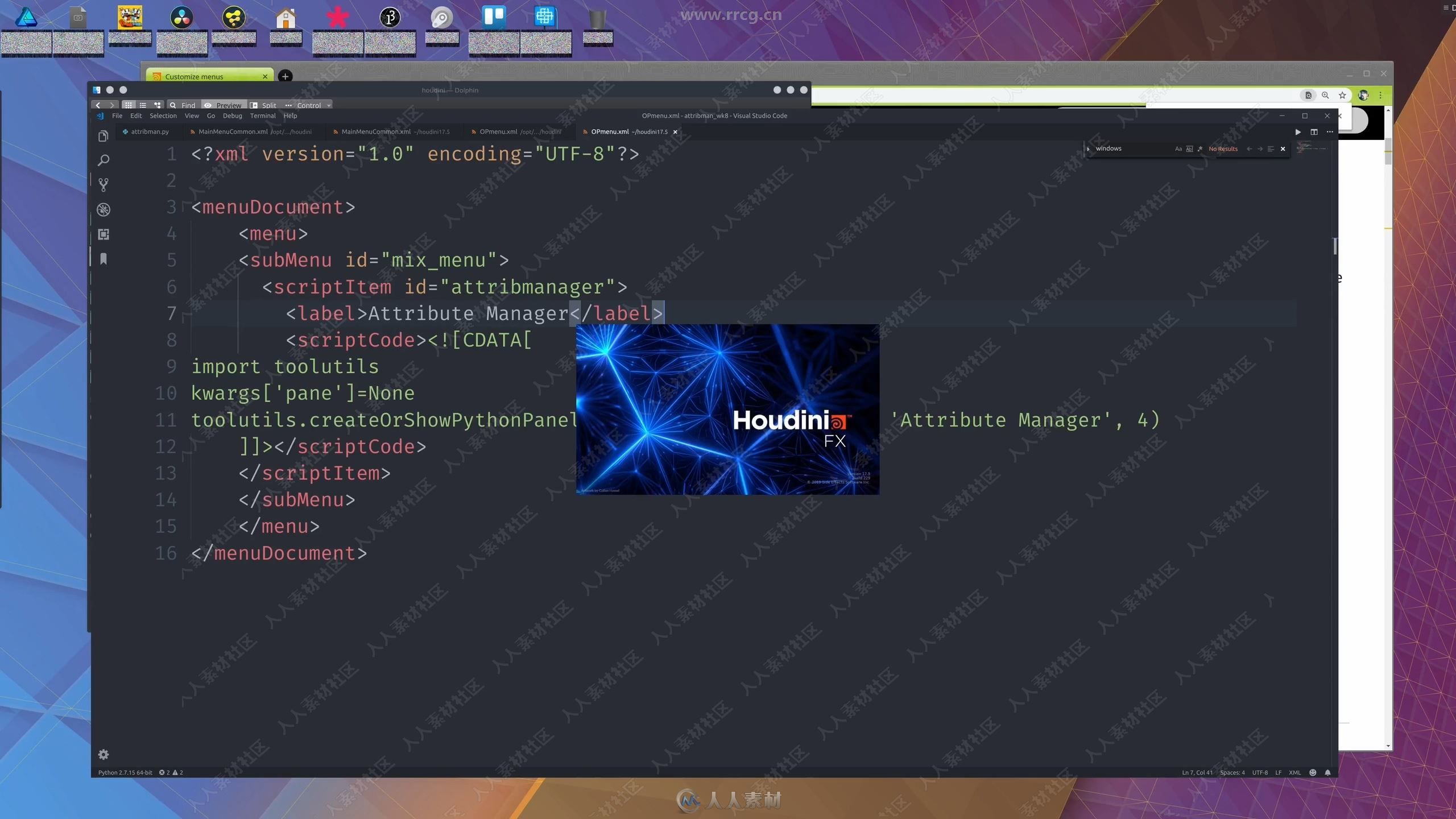This screenshot has width=1456, height=819.
Task: Toggle Use Regular Expression in the find widget
Action: (x=1200, y=149)
